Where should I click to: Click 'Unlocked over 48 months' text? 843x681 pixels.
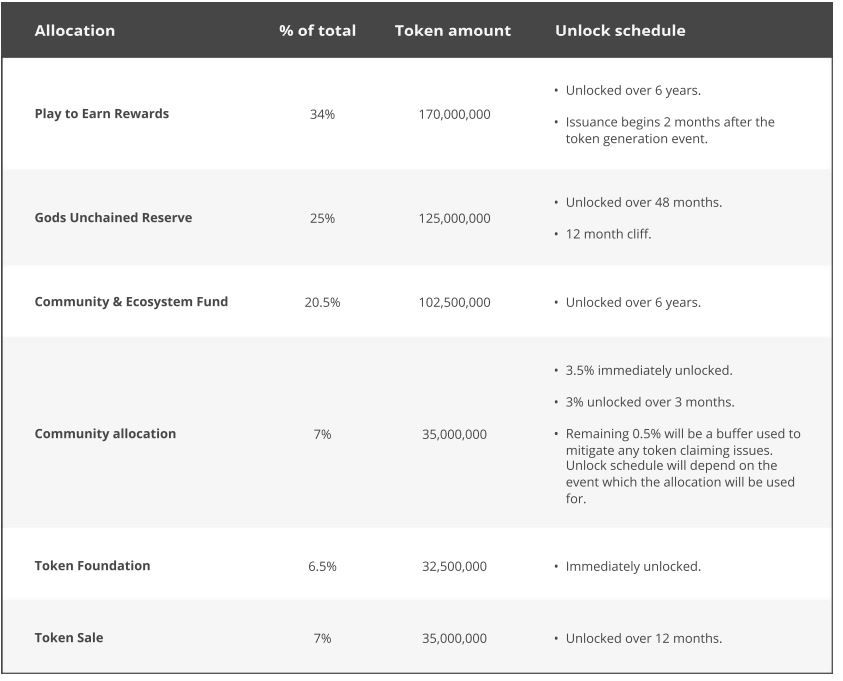[643, 203]
